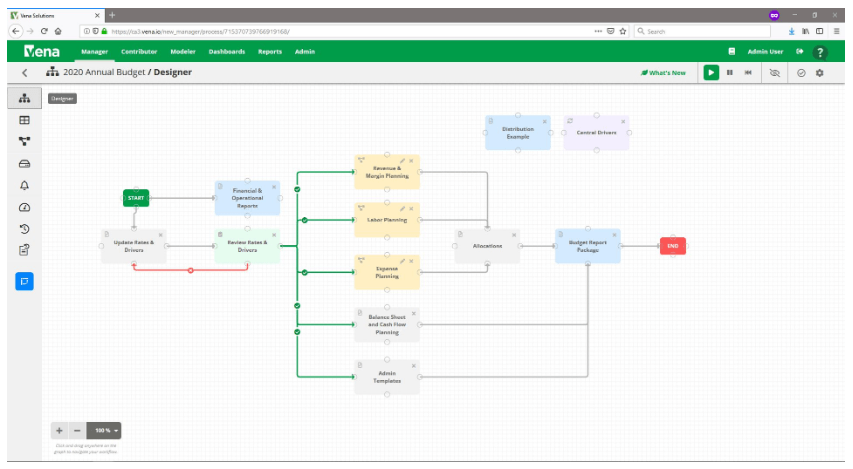853x469 pixels.
Task: Reload the page in browser
Action: coord(44,31)
